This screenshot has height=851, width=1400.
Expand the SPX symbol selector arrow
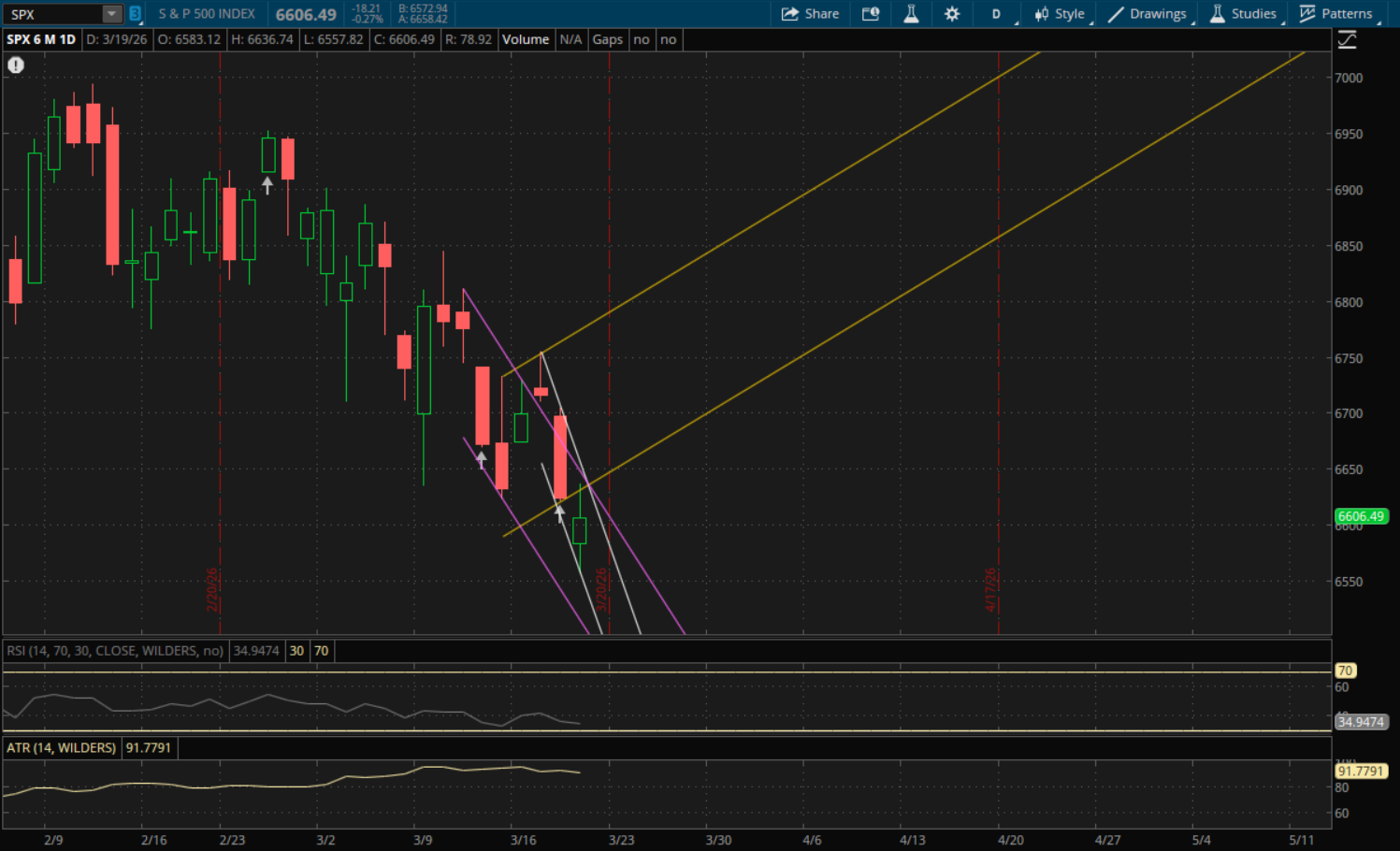click(111, 14)
